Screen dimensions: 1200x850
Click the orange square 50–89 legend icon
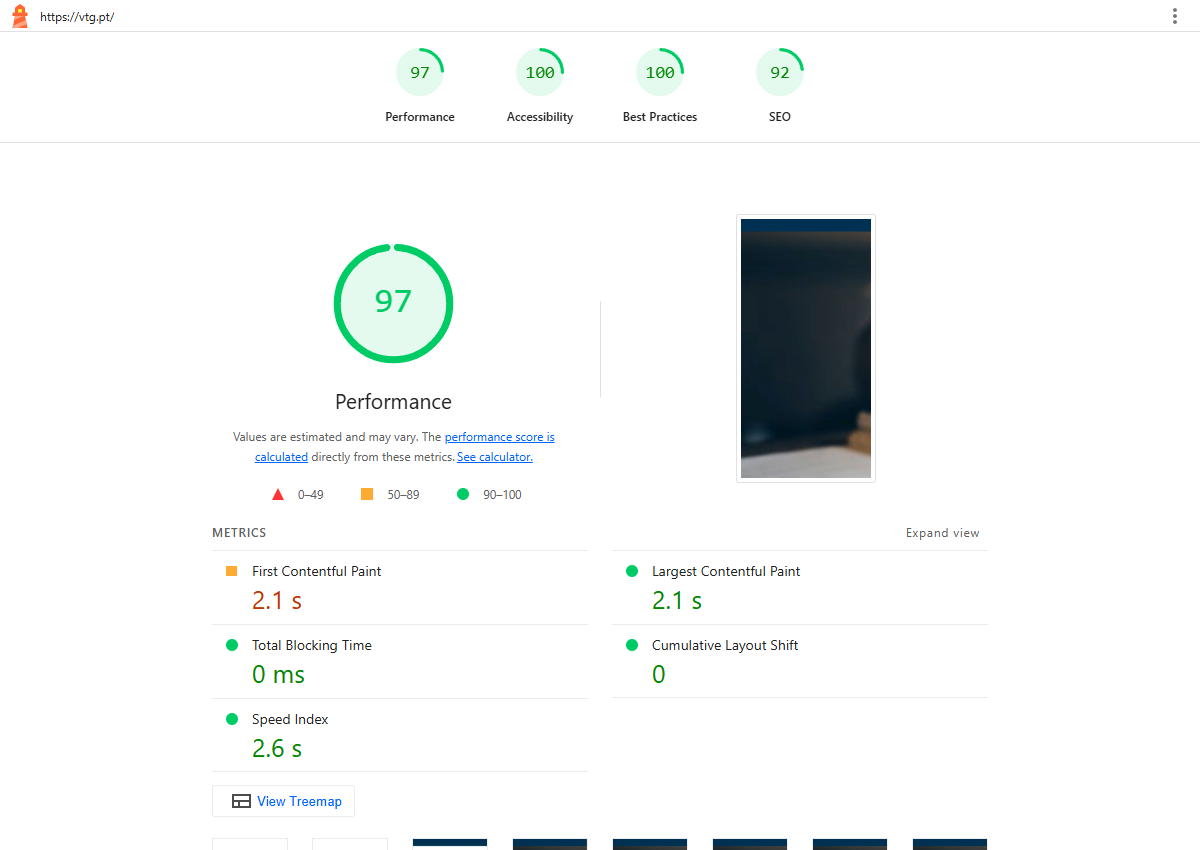pyautogui.click(x=367, y=494)
